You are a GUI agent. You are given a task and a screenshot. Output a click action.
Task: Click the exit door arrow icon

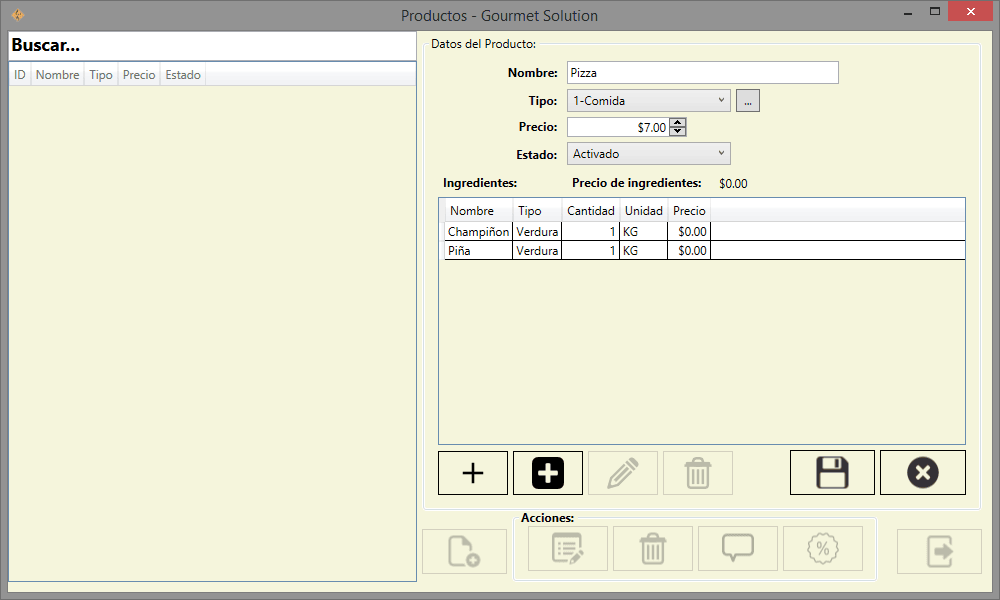coord(939,551)
